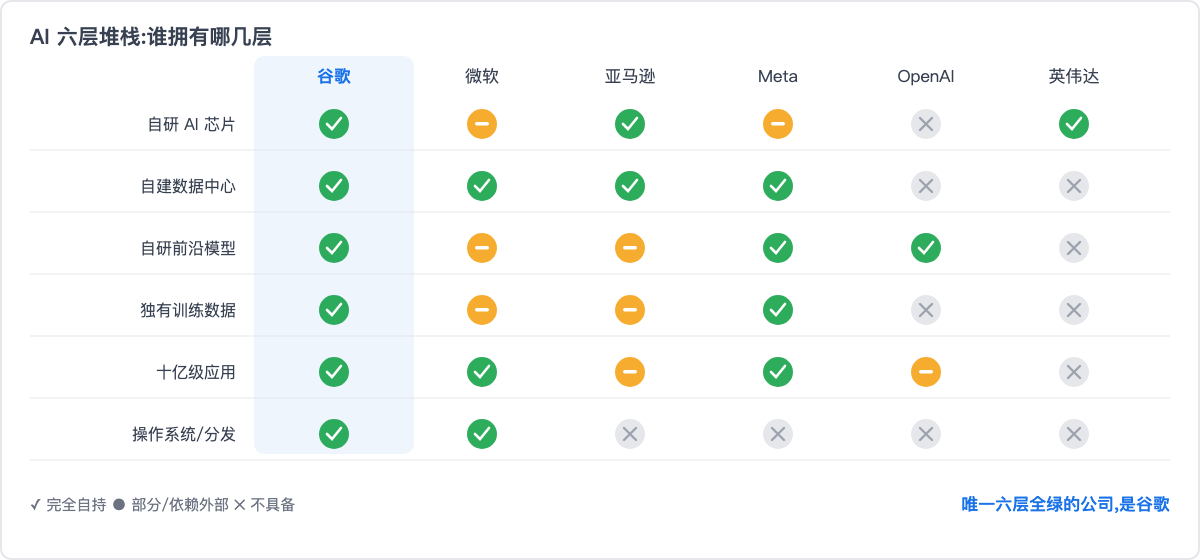Click gray X for OpenAI 操作系统/分发
Image resolution: width=1200 pixels, height=560 pixels.
tap(926, 434)
